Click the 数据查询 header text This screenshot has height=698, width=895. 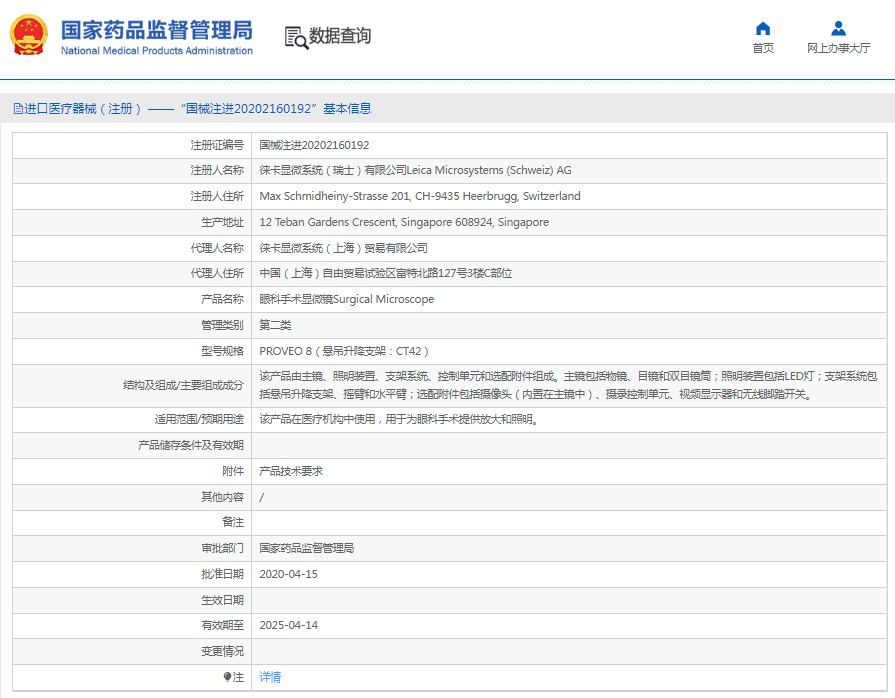point(340,36)
